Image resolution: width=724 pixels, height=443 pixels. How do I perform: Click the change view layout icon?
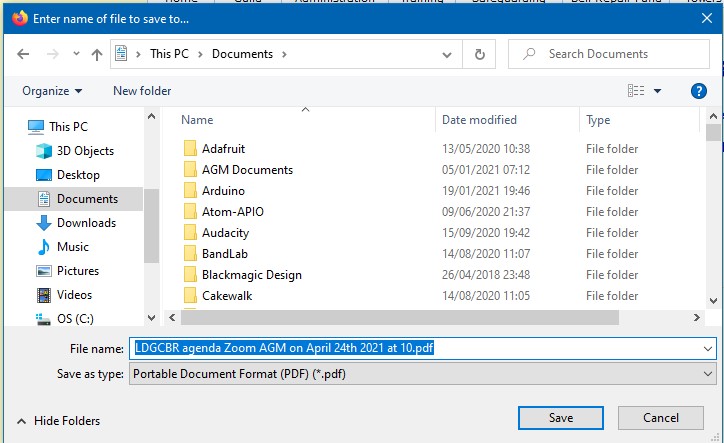pos(635,91)
